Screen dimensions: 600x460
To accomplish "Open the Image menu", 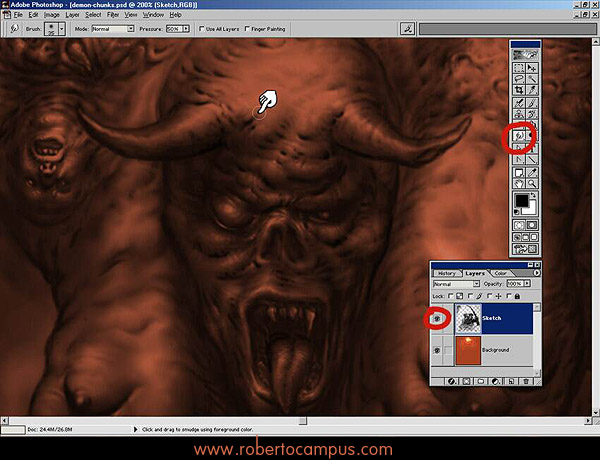I will [52, 15].
